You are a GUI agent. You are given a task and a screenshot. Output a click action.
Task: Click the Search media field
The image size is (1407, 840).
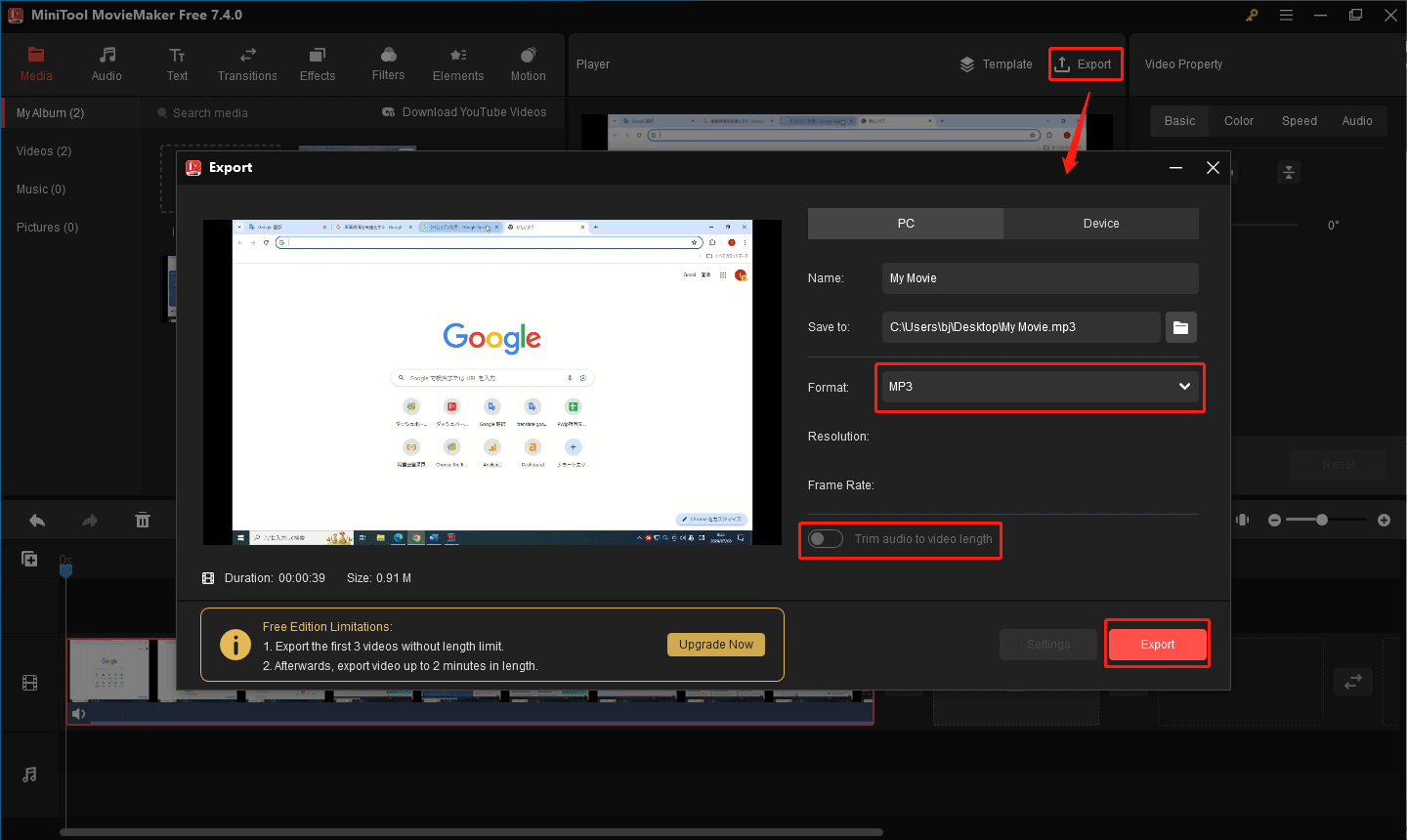coord(254,113)
